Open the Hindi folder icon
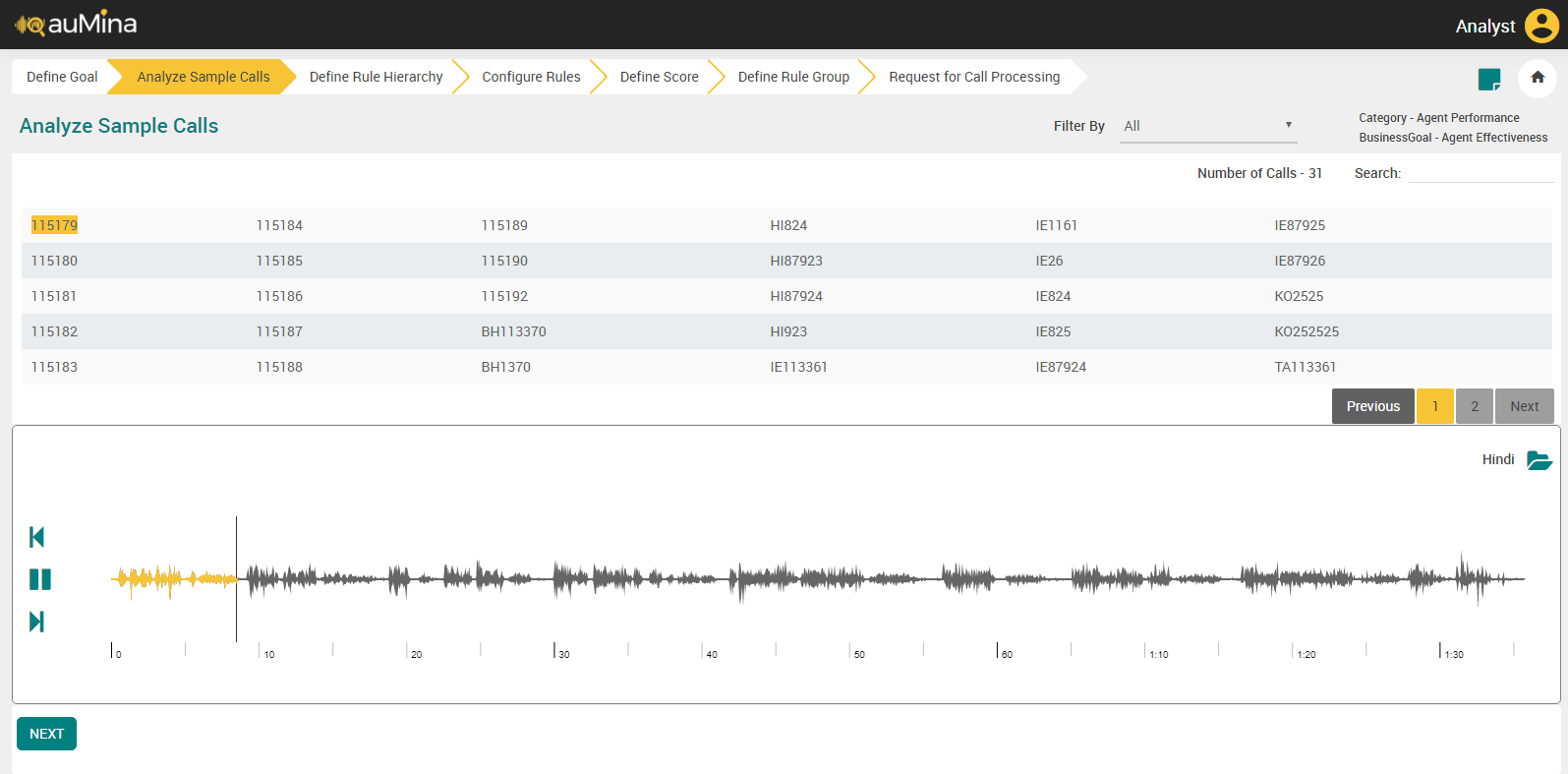The width and height of the screenshot is (1568, 774). [x=1539, y=460]
